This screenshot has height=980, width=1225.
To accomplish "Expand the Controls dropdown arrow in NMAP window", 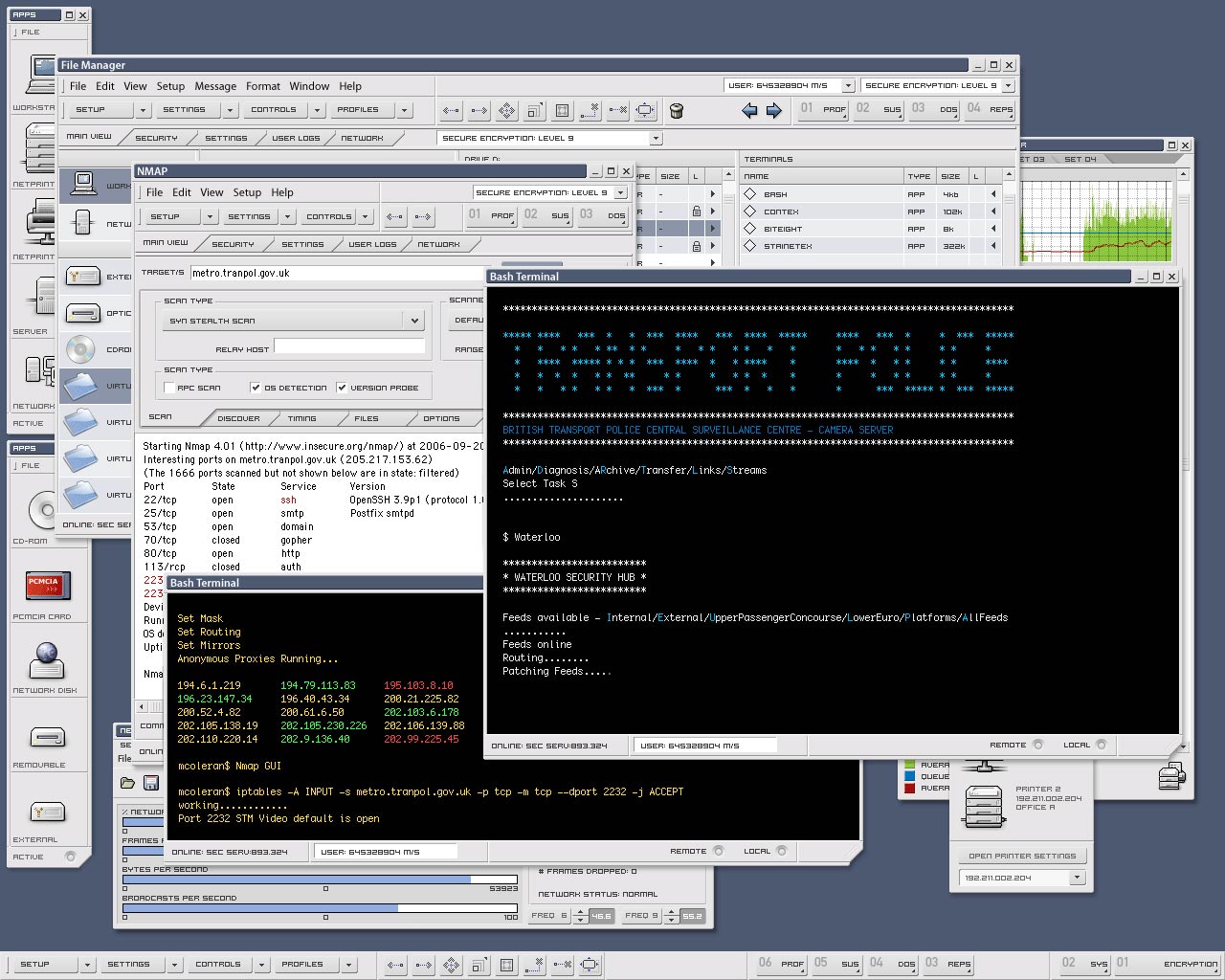I will [x=365, y=216].
